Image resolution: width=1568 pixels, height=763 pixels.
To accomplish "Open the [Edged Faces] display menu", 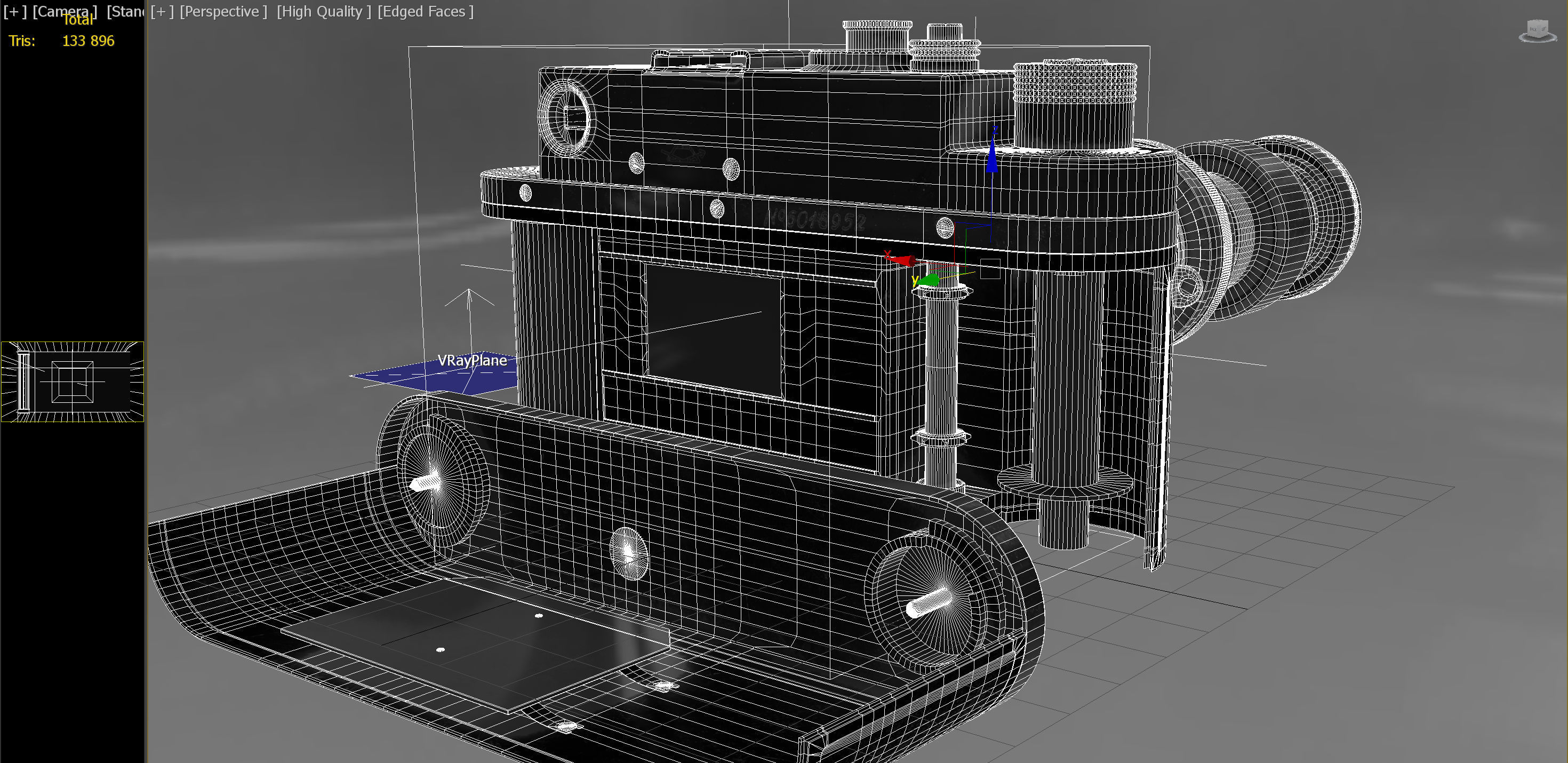I will coord(426,12).
